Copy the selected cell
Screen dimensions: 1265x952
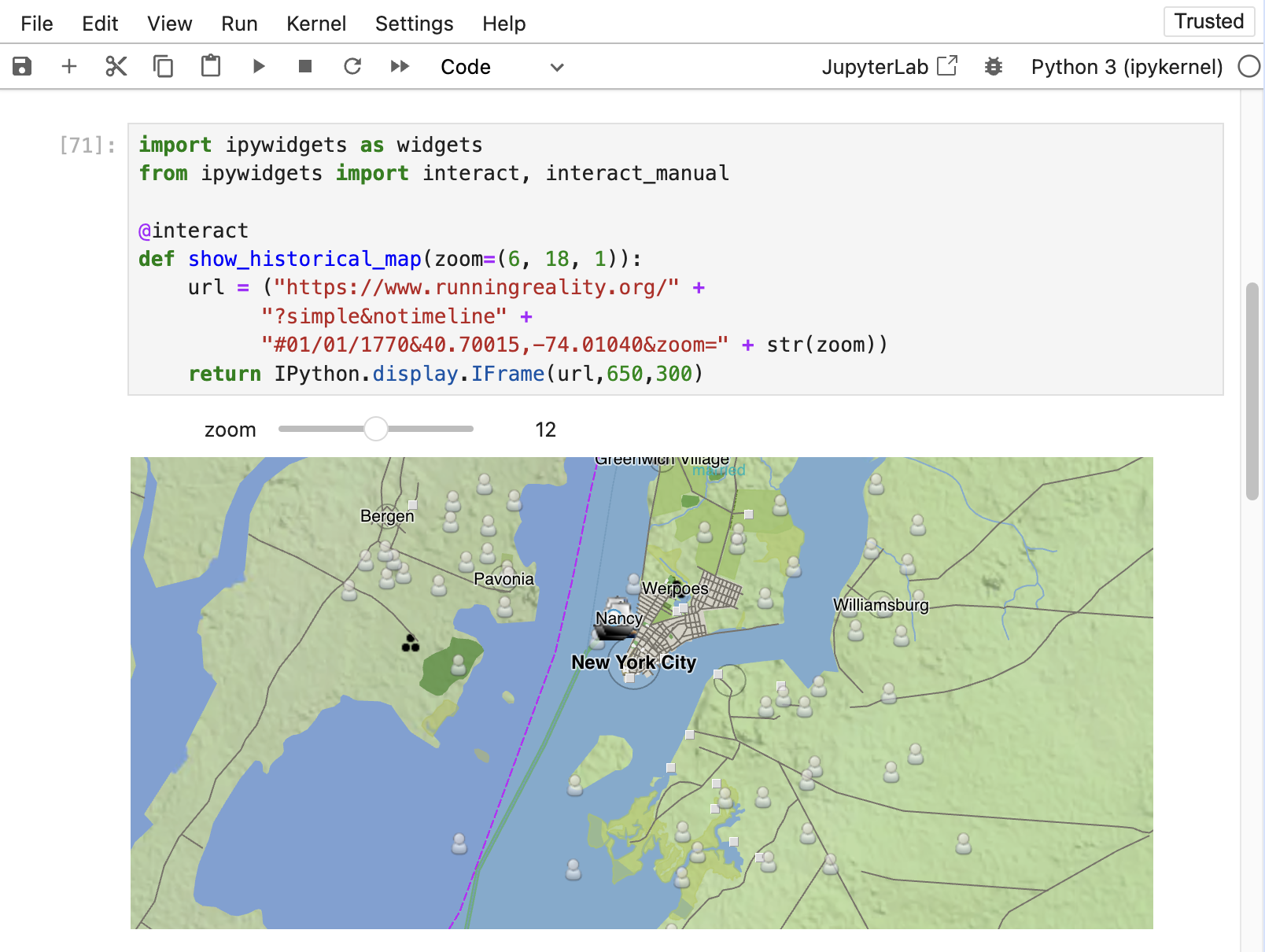point(163,66)
